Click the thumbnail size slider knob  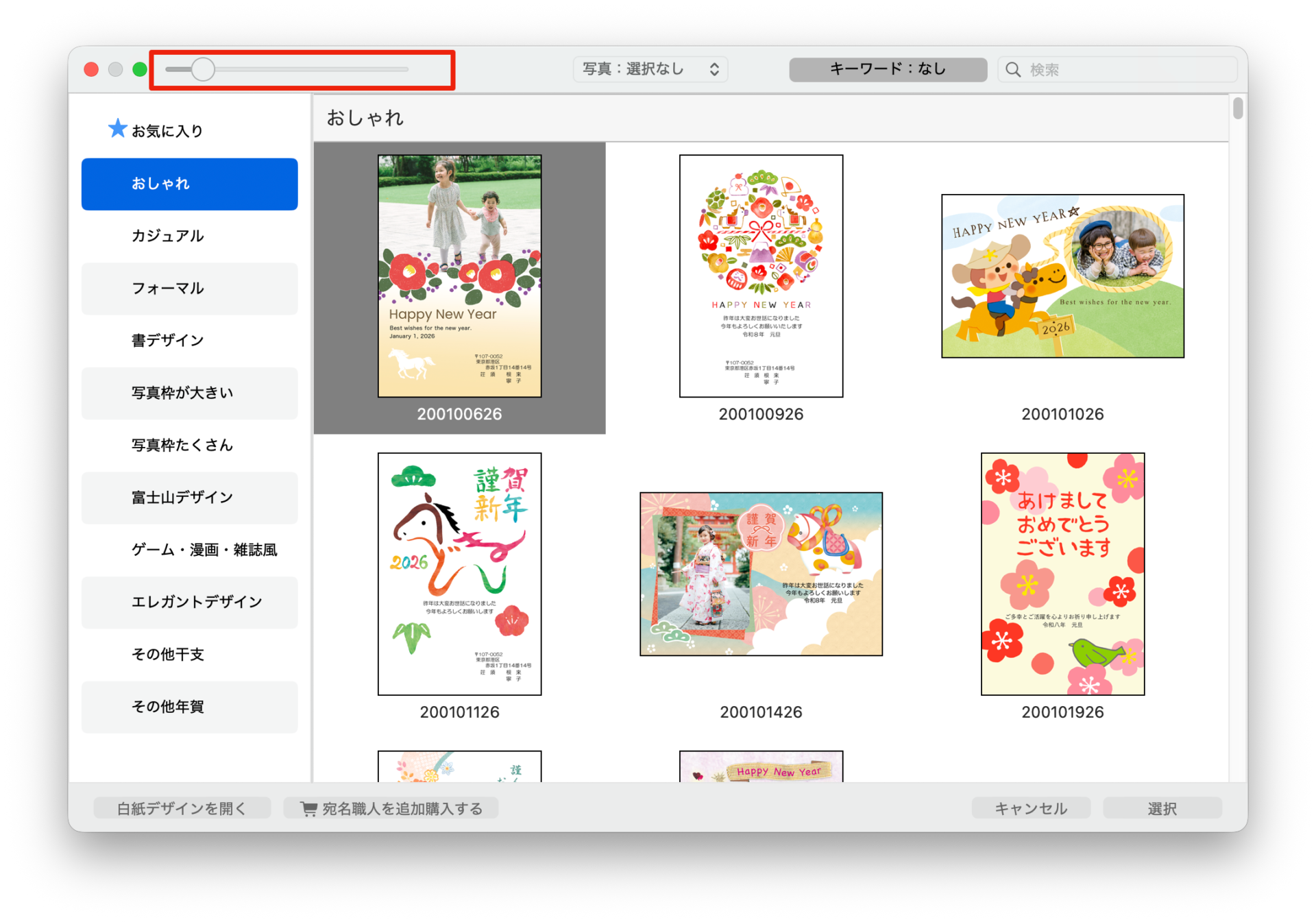pos(203,69)
